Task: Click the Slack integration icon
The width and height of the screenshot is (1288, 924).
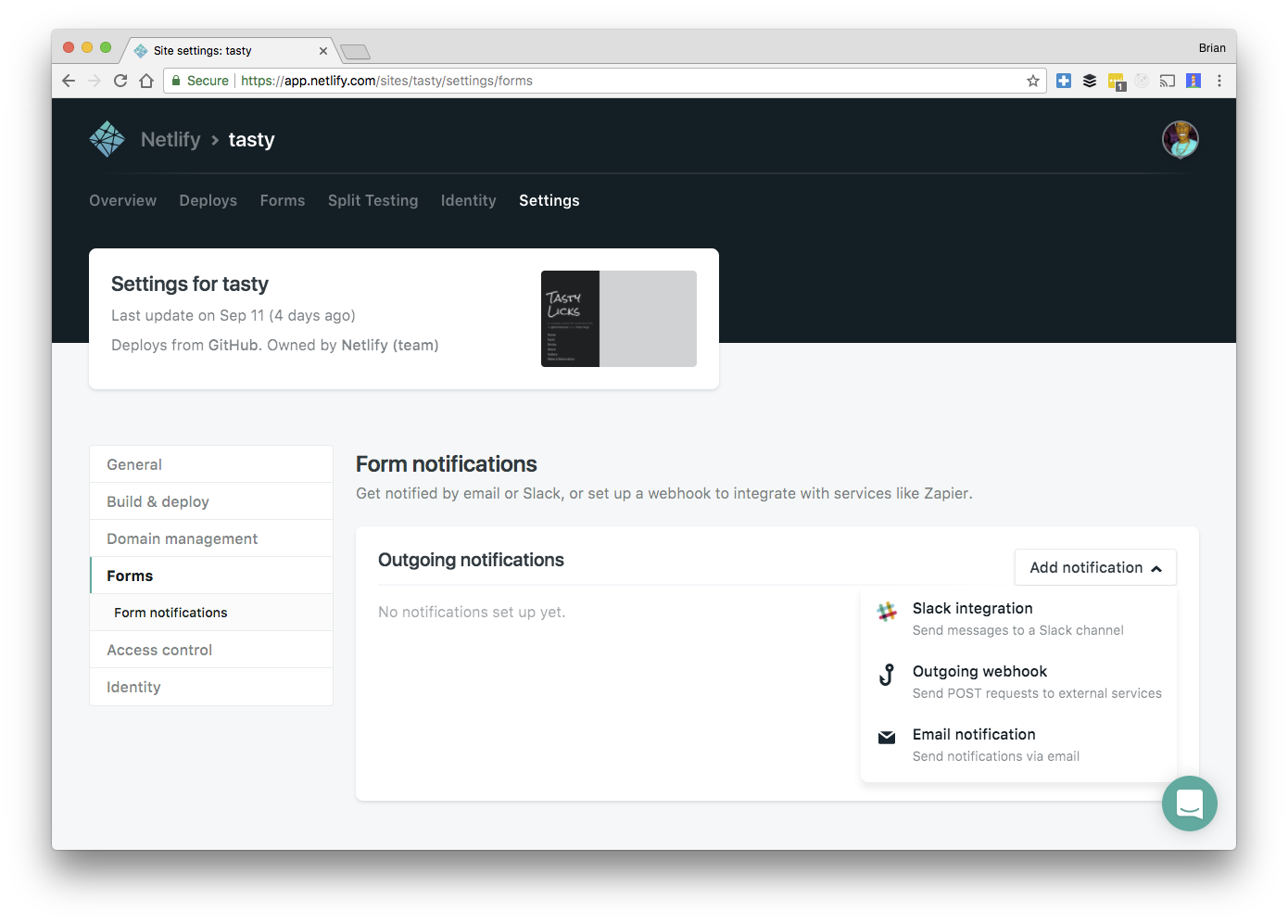Action: click(887, 612)
